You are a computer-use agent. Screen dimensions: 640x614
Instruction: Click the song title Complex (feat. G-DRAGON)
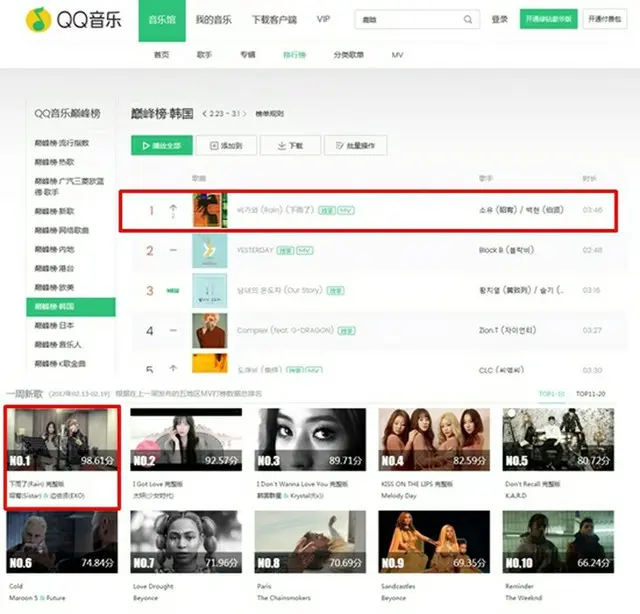[285, 330]
